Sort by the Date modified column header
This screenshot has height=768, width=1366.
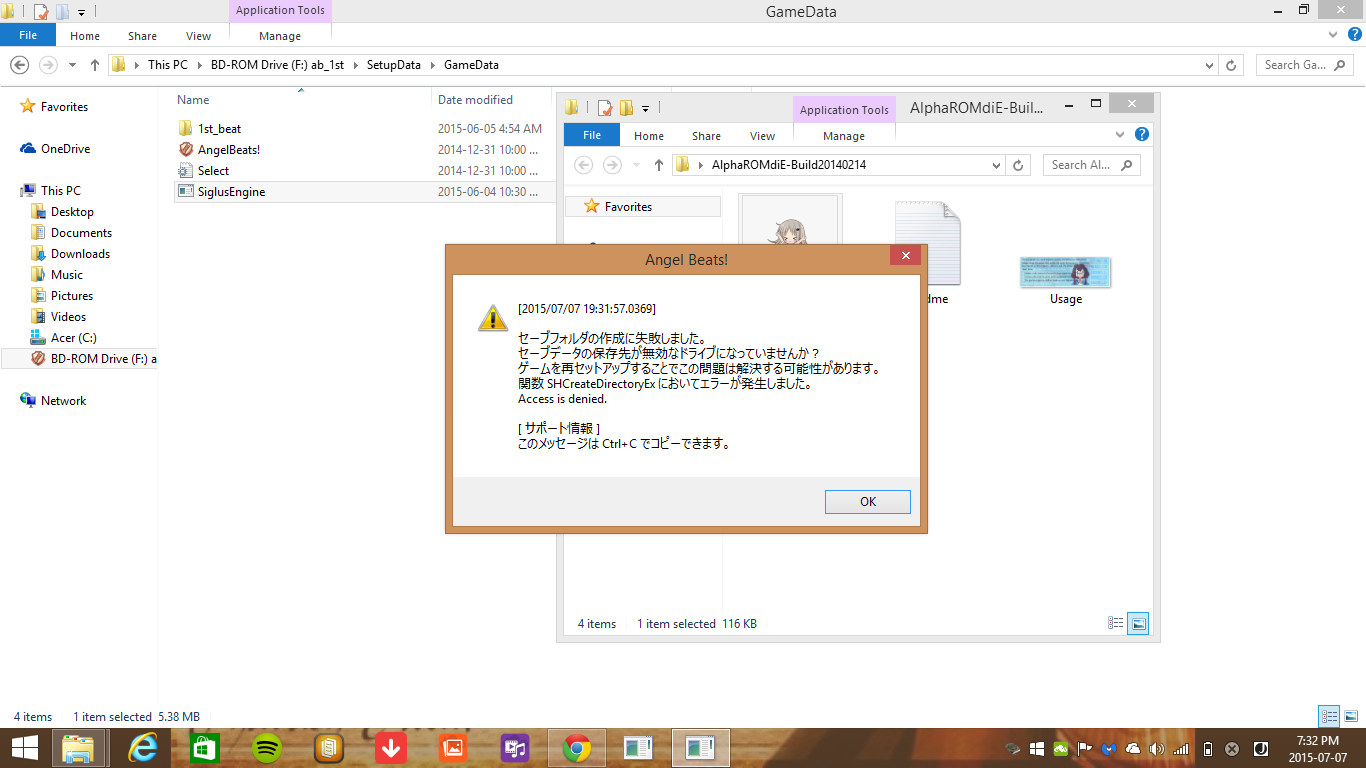pos(475,100)
